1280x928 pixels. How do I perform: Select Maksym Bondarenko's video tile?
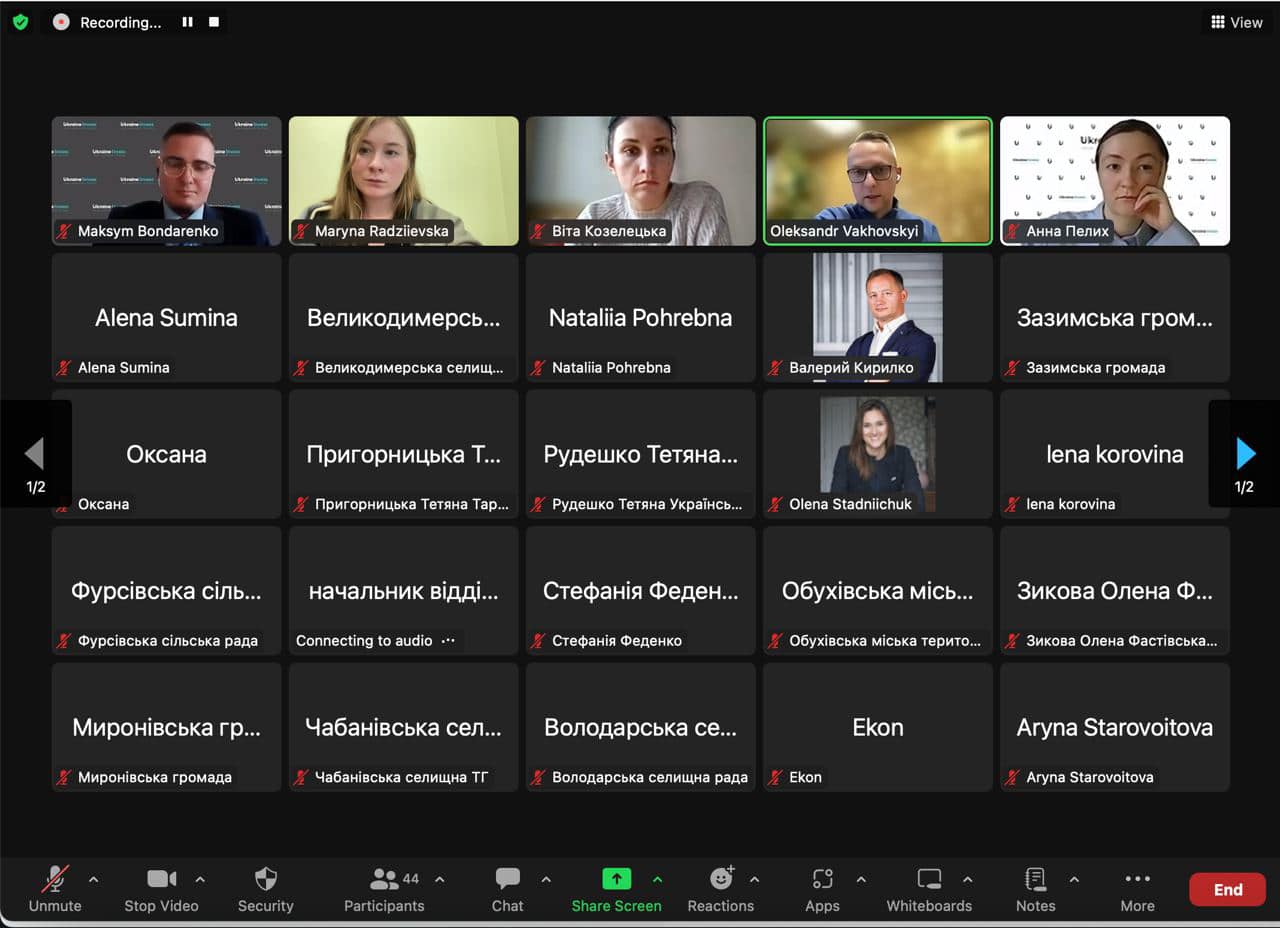167,181
